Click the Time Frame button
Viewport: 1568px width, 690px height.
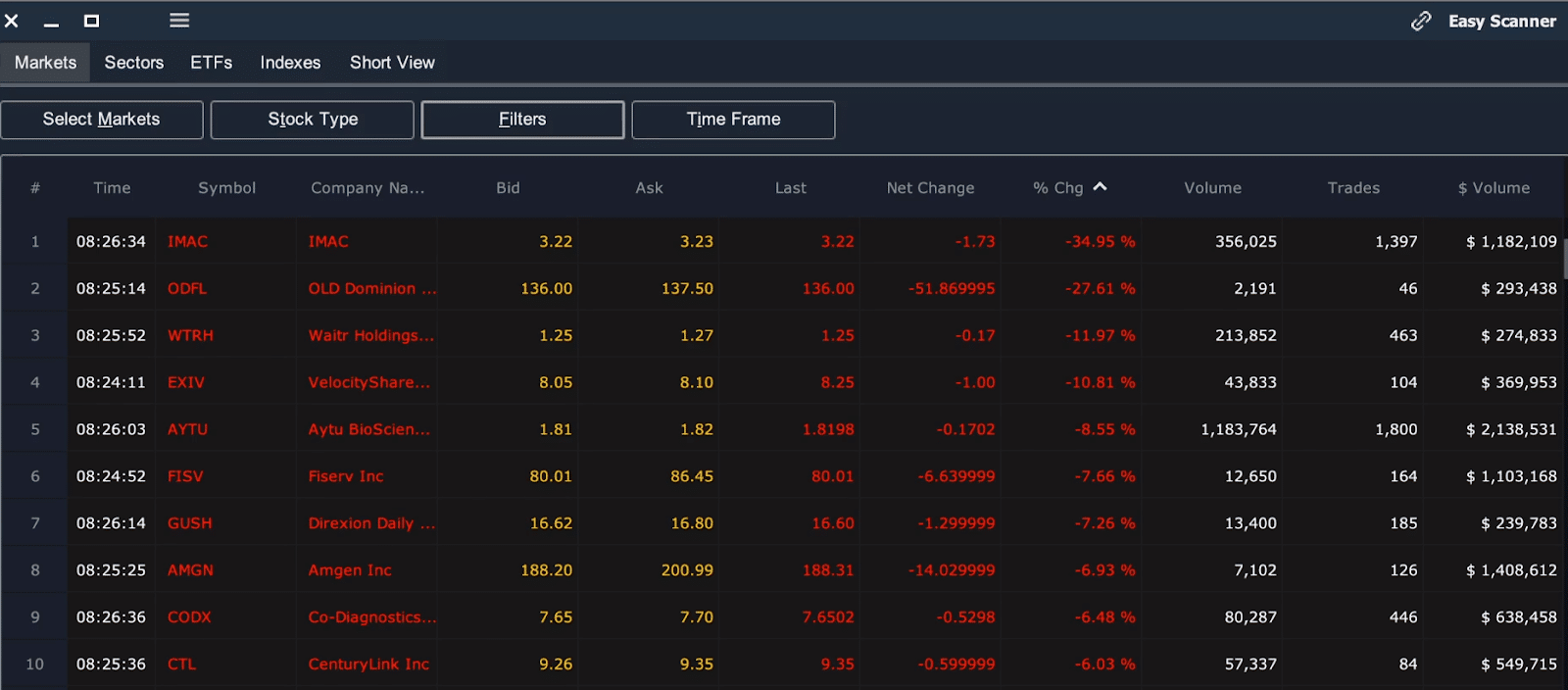click(x=733, y=120)
